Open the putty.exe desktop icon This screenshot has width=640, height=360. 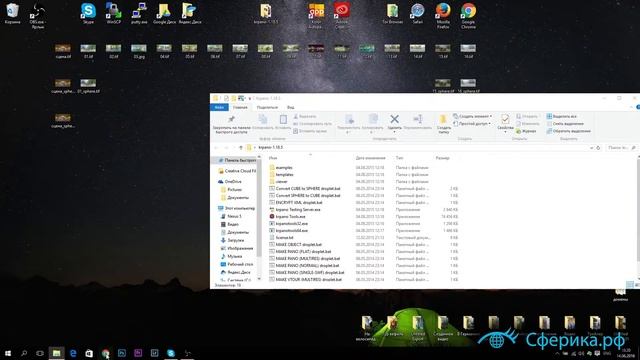coord(139,13)
